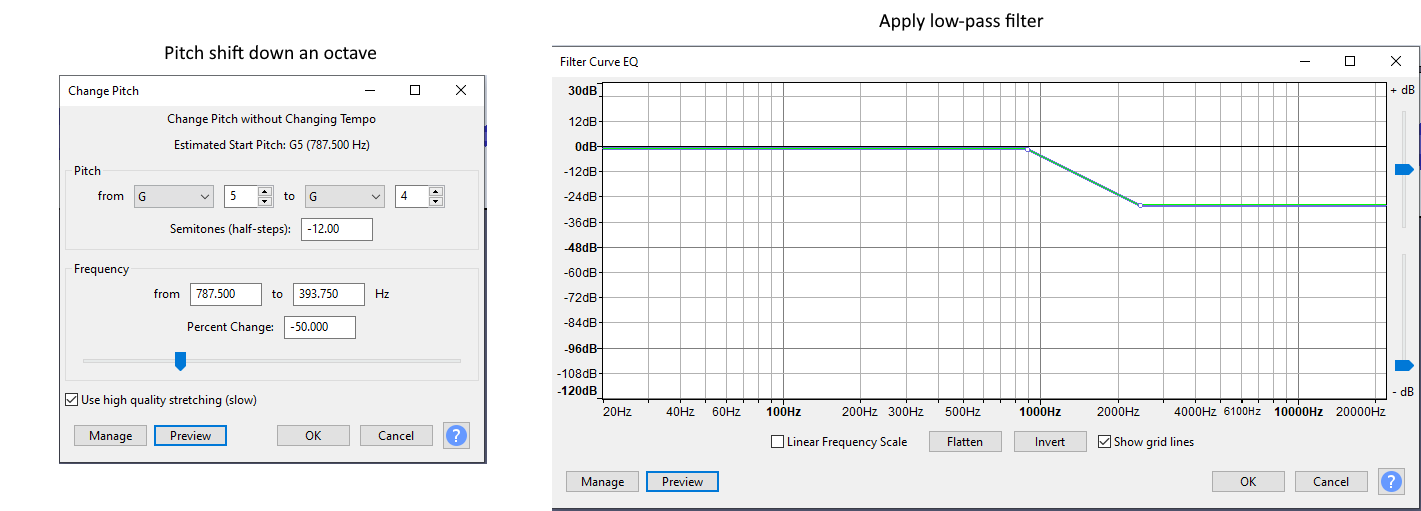Open the 'to' pitch note dropdown
The image size is (1421, 511).
[345, 197]
